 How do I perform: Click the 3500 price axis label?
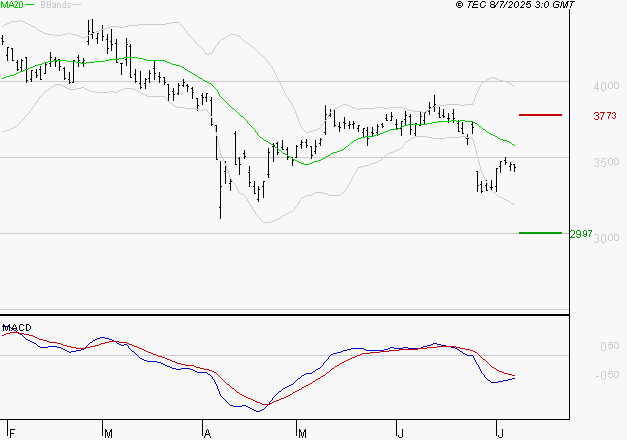(606, 162)
